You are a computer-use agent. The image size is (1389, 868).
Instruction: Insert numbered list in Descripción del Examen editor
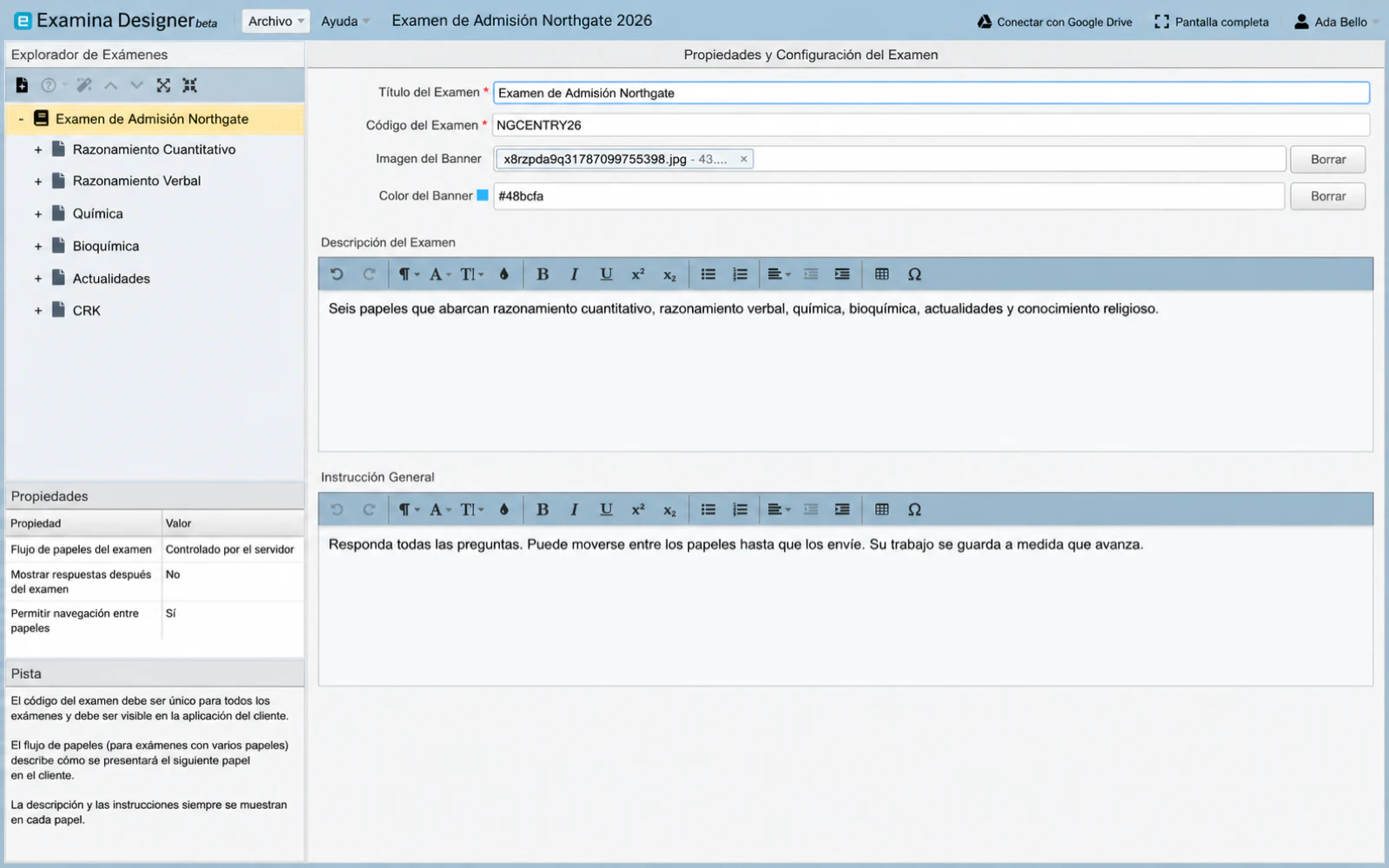point(740,274)
